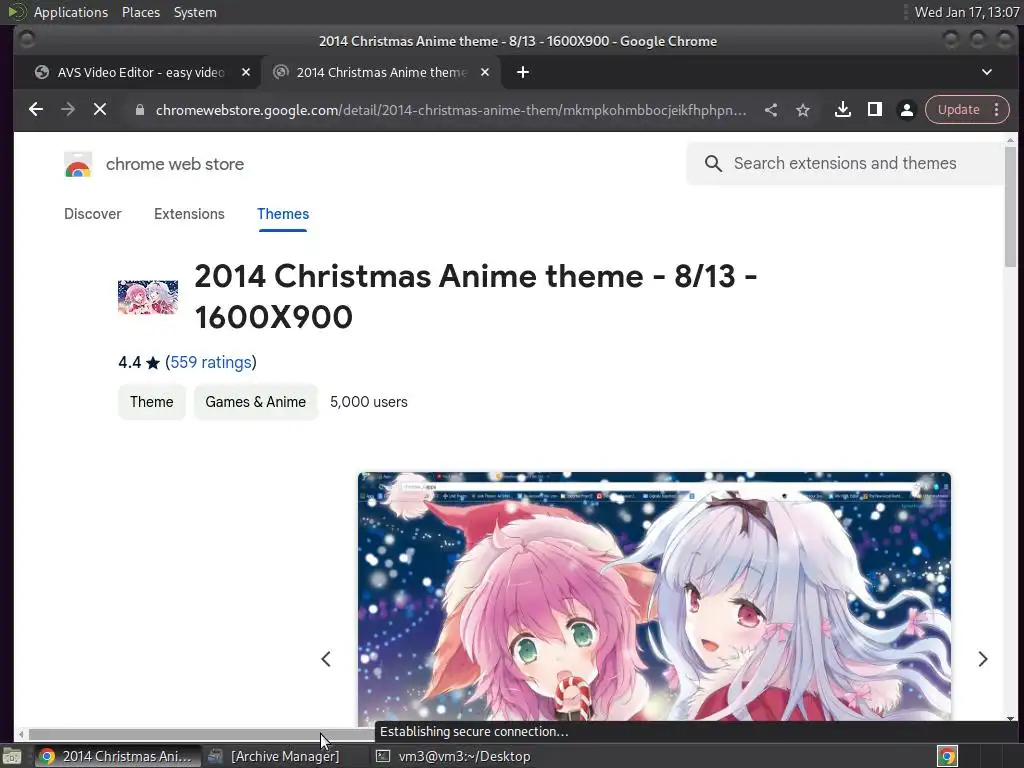The image size is (1024, 768).
Task: Click the vertical scrollbar thumb
Action: pos(1010,206)
